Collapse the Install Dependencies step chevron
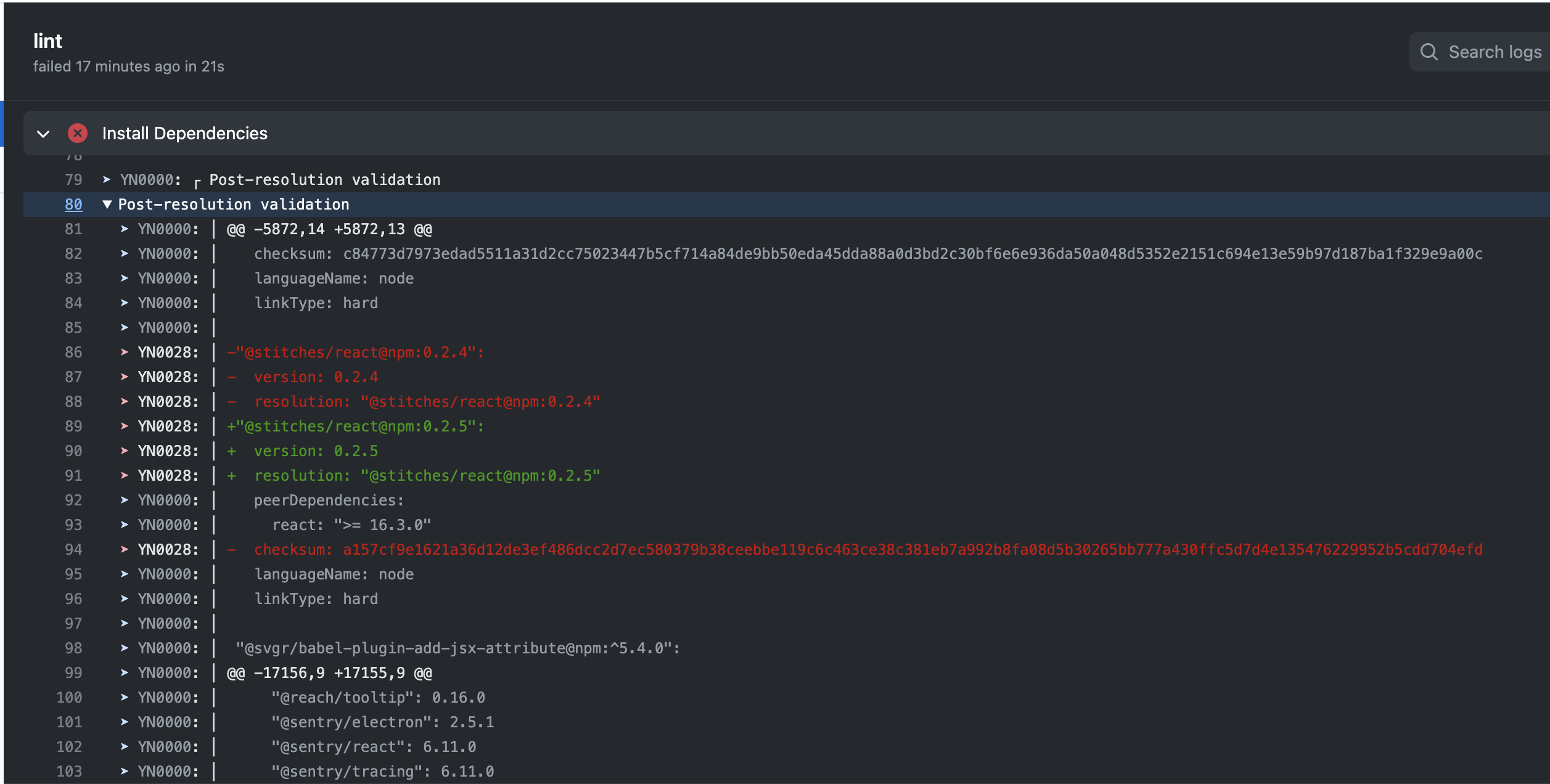This screenshot has width=1550, height=784. [x=43, y=134]
